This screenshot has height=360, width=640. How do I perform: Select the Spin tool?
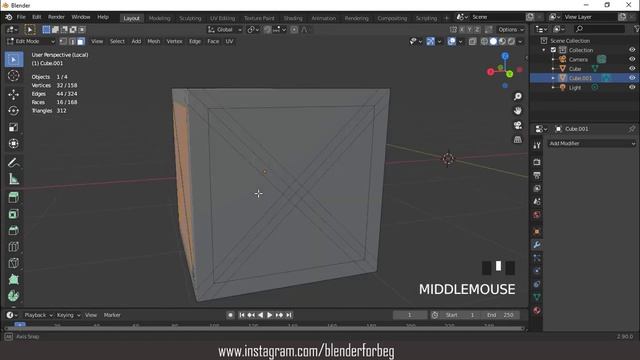(13, 296)
